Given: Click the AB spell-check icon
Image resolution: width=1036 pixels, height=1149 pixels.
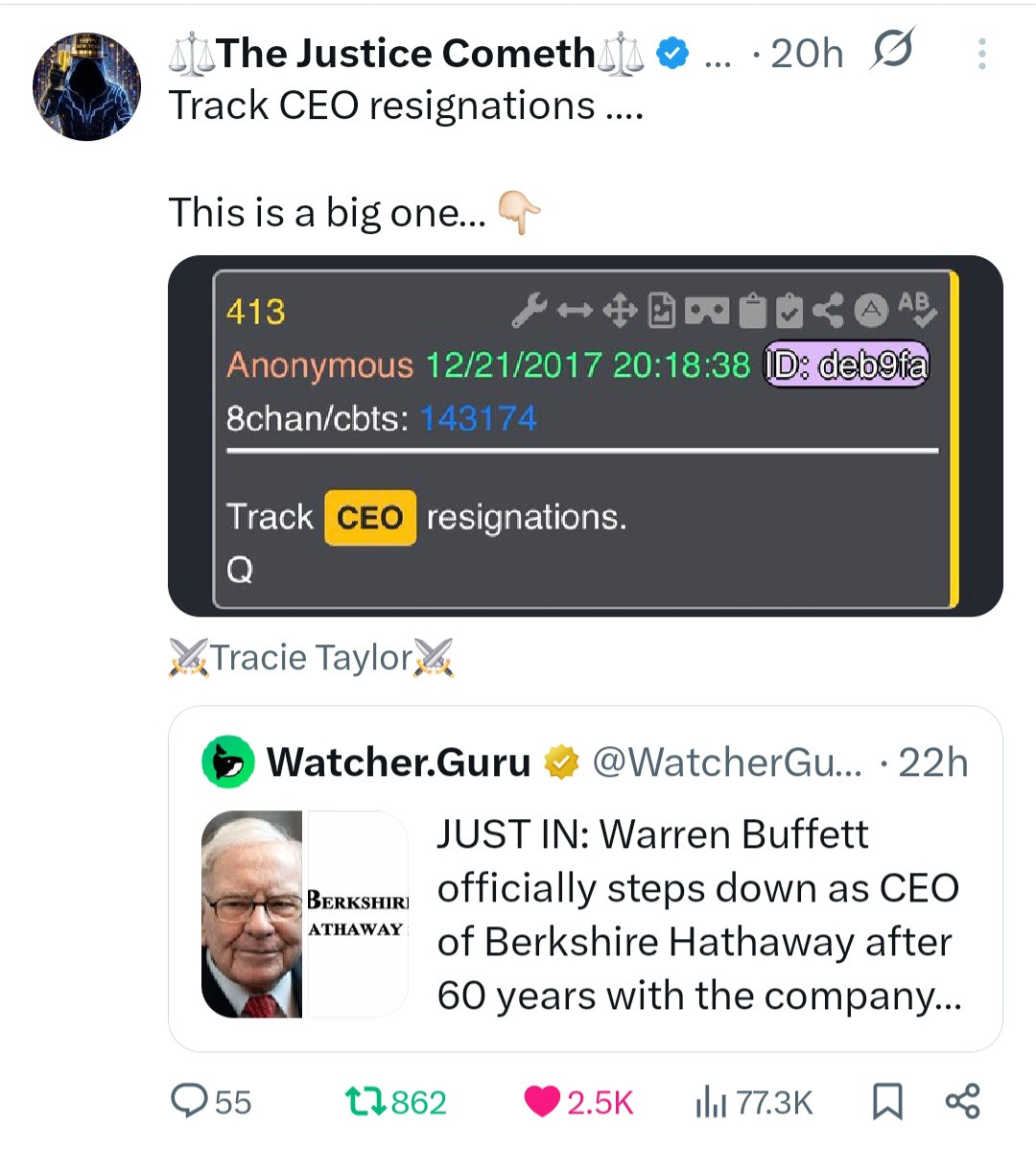Looking at the screenshot, I should pos(916,309).
